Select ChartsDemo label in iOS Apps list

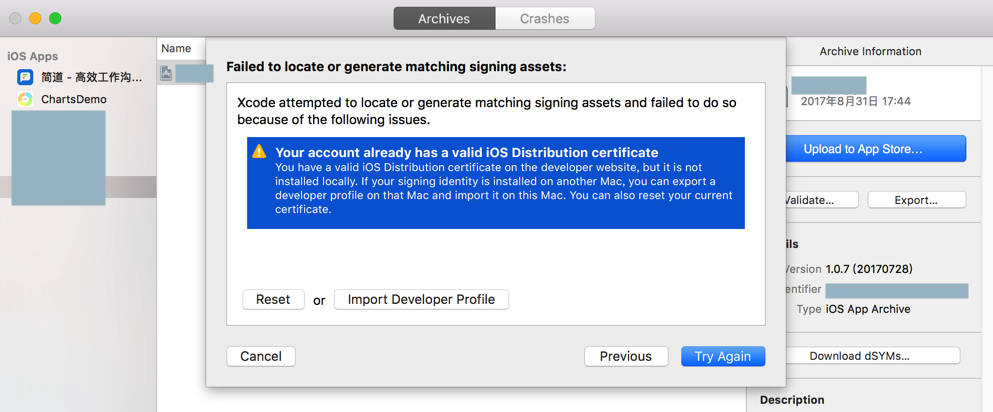coord(74,99)
